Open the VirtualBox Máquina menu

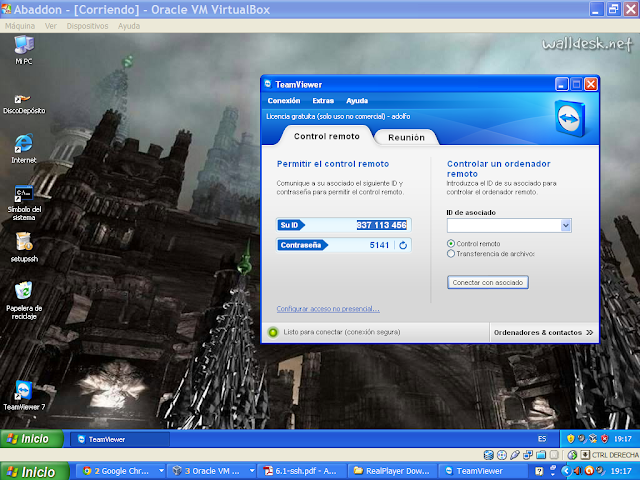click(x=20, y=26)
